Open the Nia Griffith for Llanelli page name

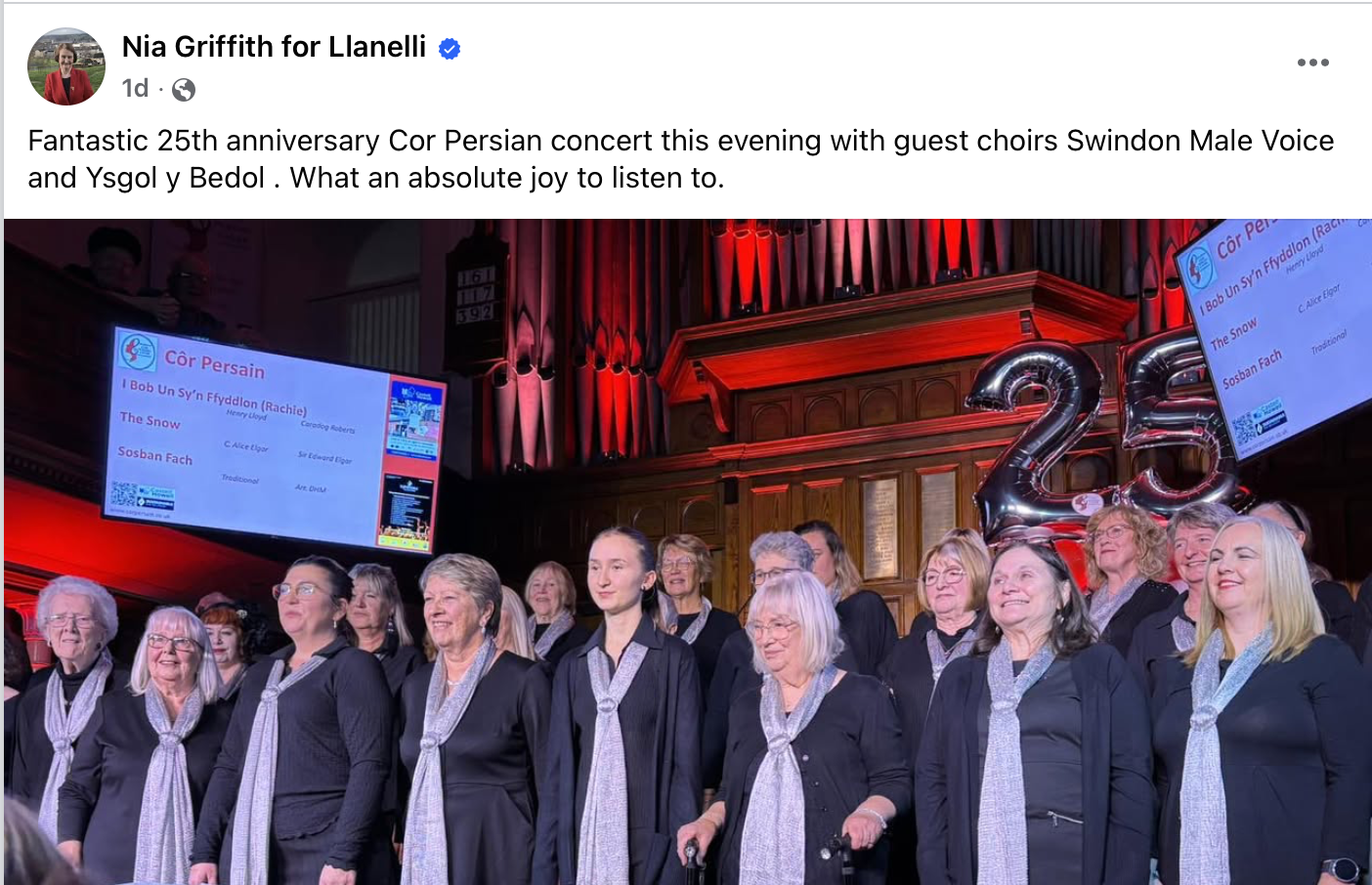(x=274, y=47)
